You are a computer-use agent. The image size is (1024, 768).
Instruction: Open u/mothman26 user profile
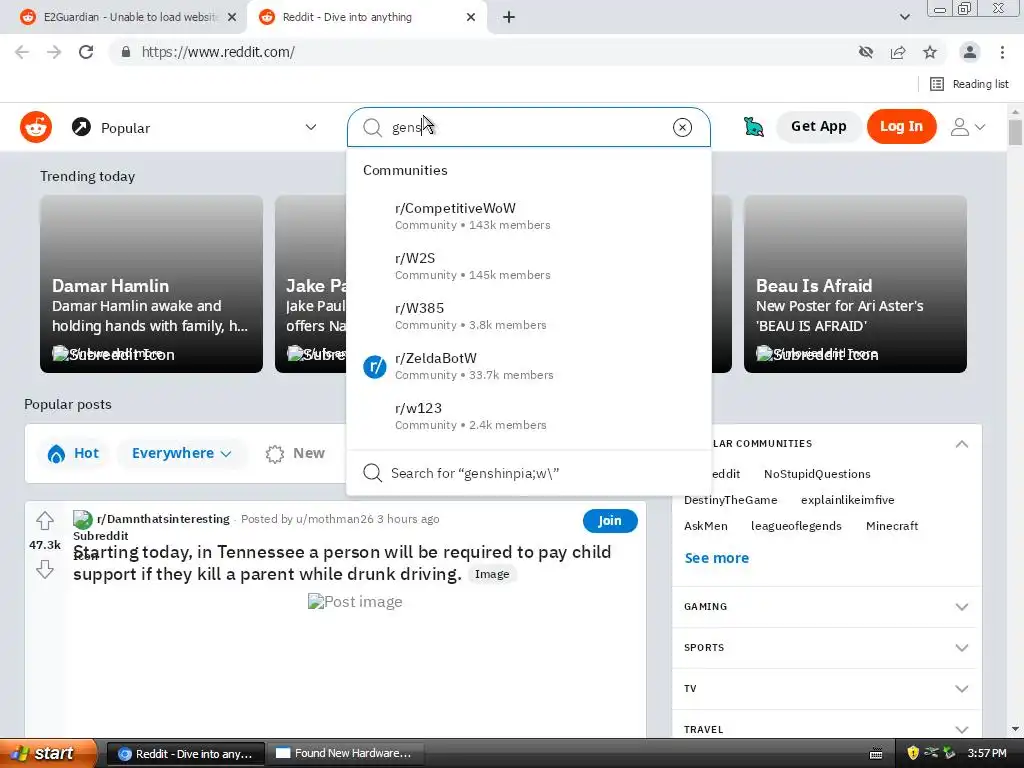pyautogui.click(x=334, y=519)
